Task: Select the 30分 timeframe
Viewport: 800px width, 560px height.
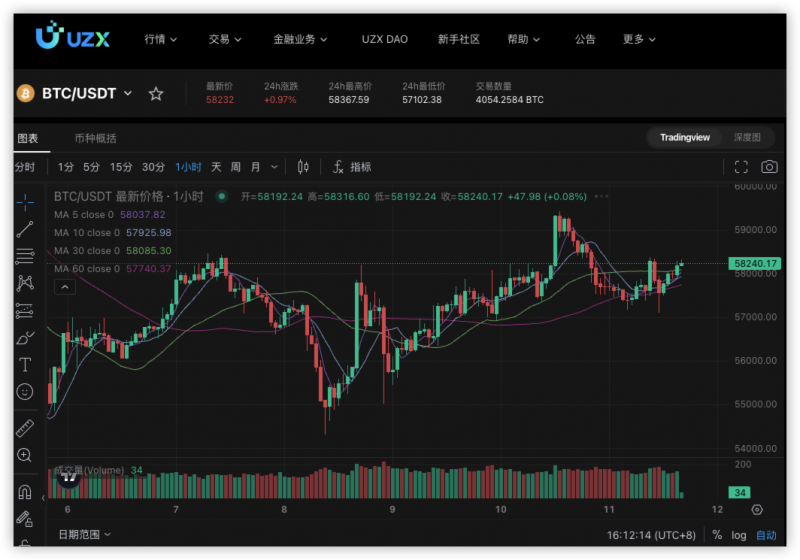Action: (153, 167)
